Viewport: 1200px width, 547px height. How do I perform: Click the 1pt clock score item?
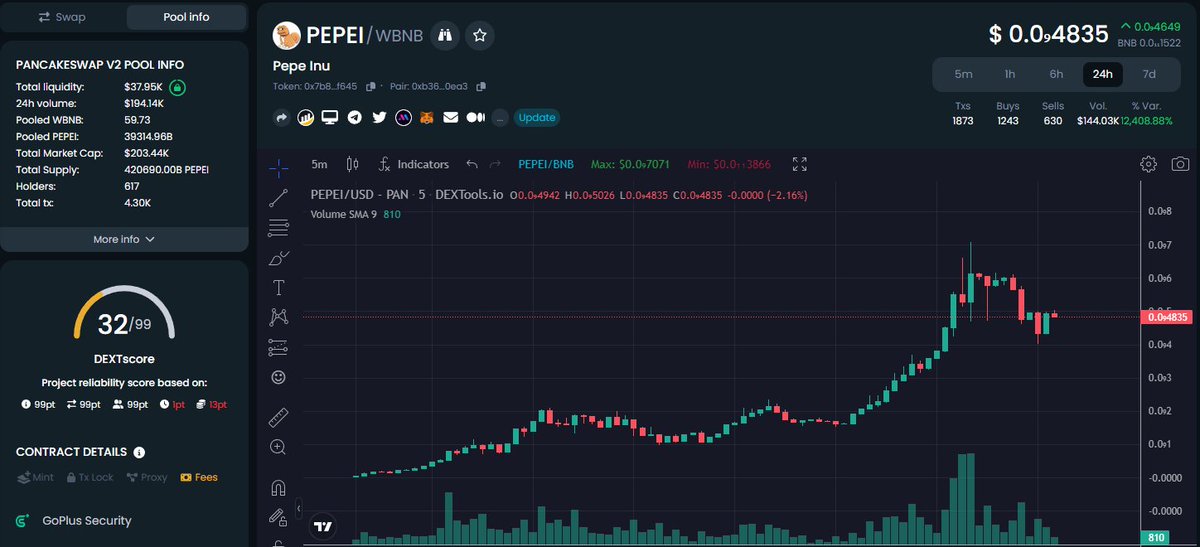click(173, 404)
